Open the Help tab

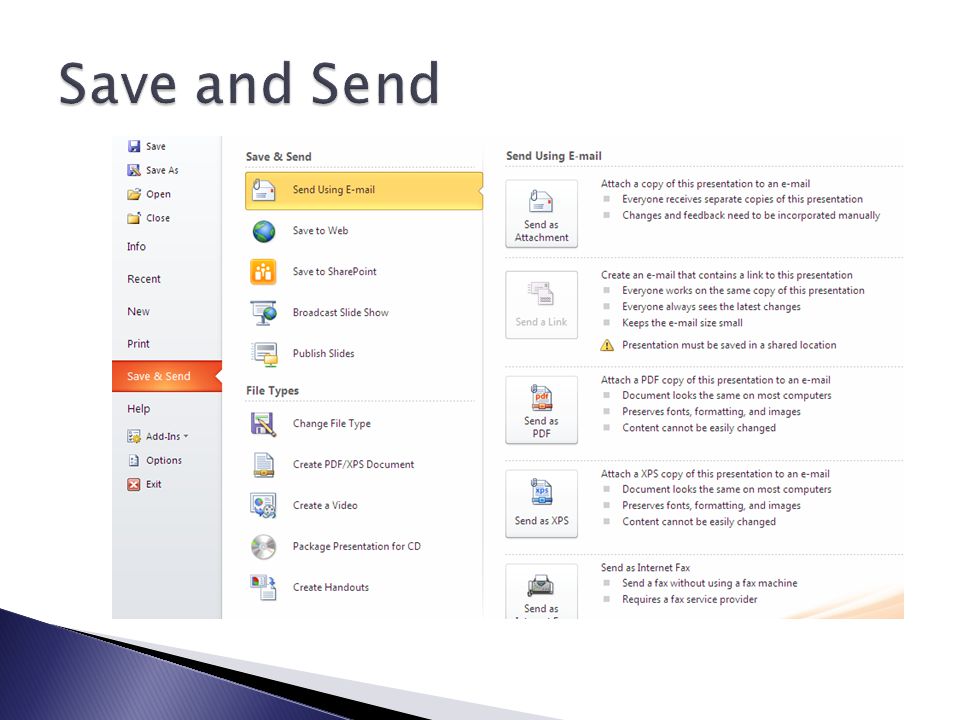[138, 409]
